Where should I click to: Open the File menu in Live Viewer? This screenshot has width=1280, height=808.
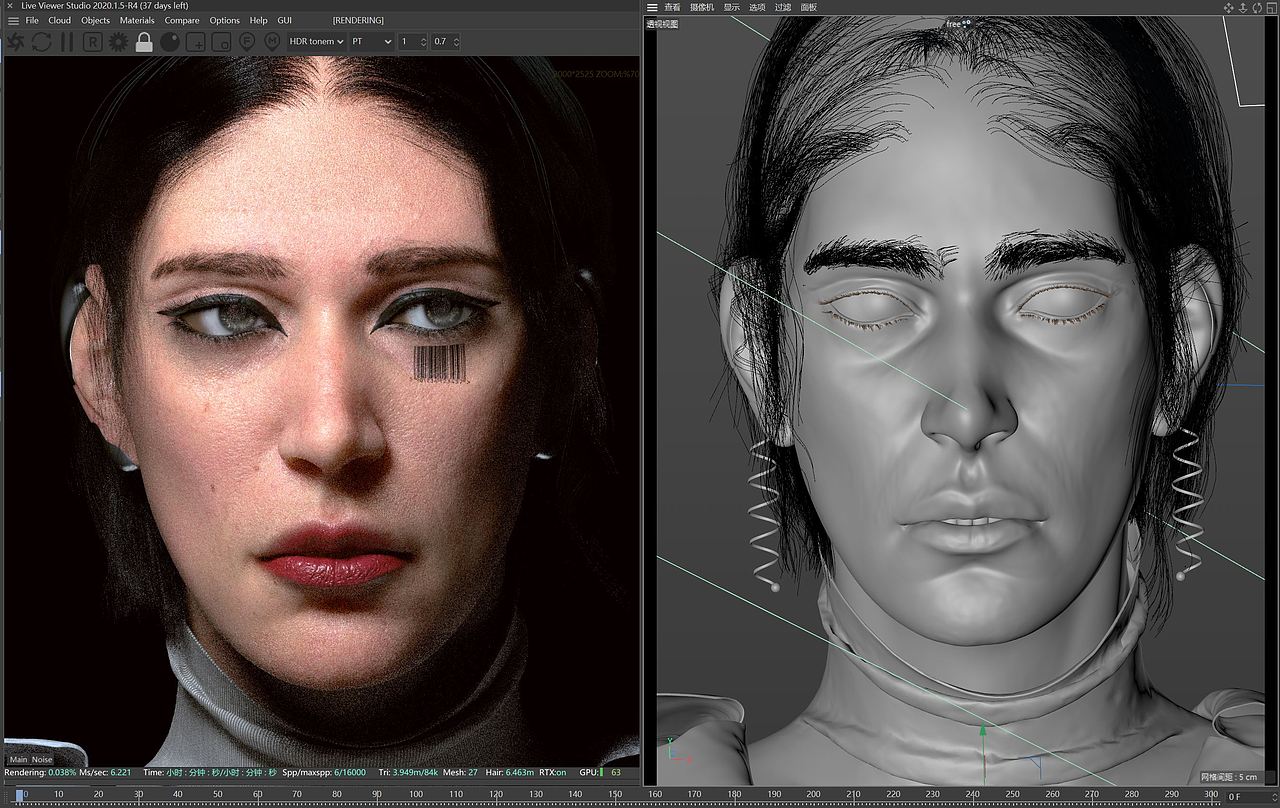[x=32, y=20]
